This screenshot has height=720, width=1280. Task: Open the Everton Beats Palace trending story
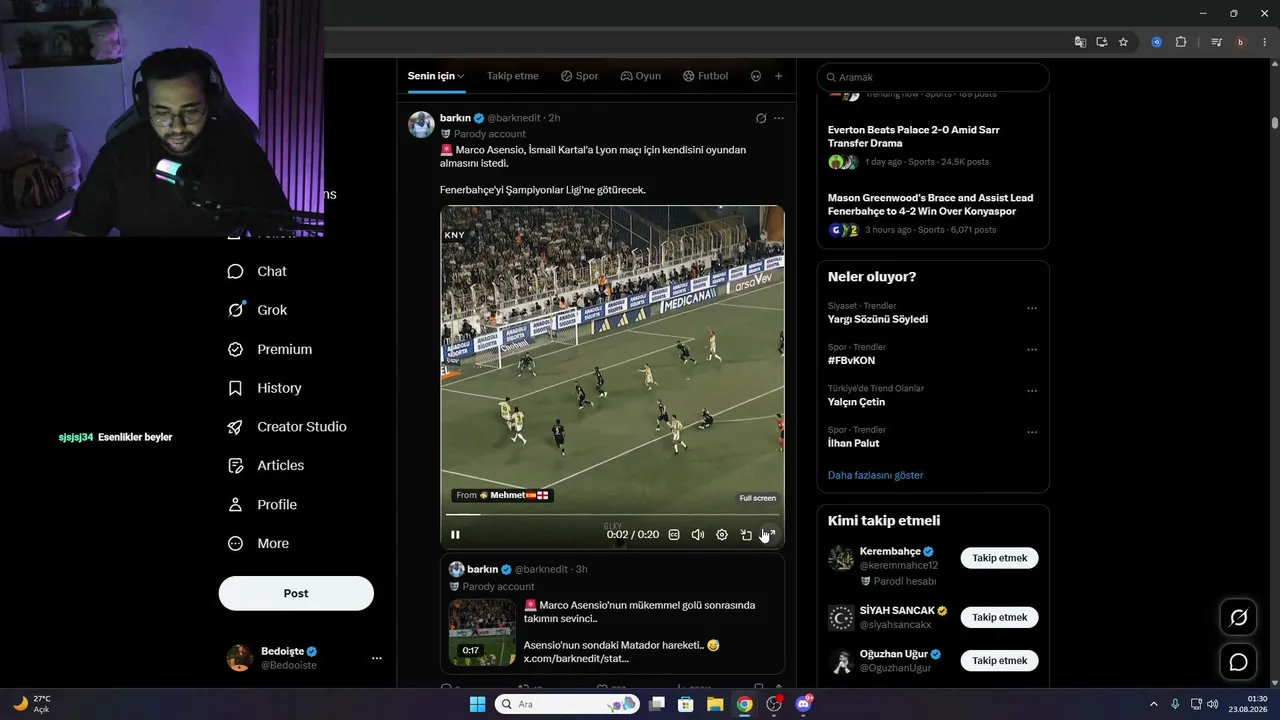coord(913,136)
